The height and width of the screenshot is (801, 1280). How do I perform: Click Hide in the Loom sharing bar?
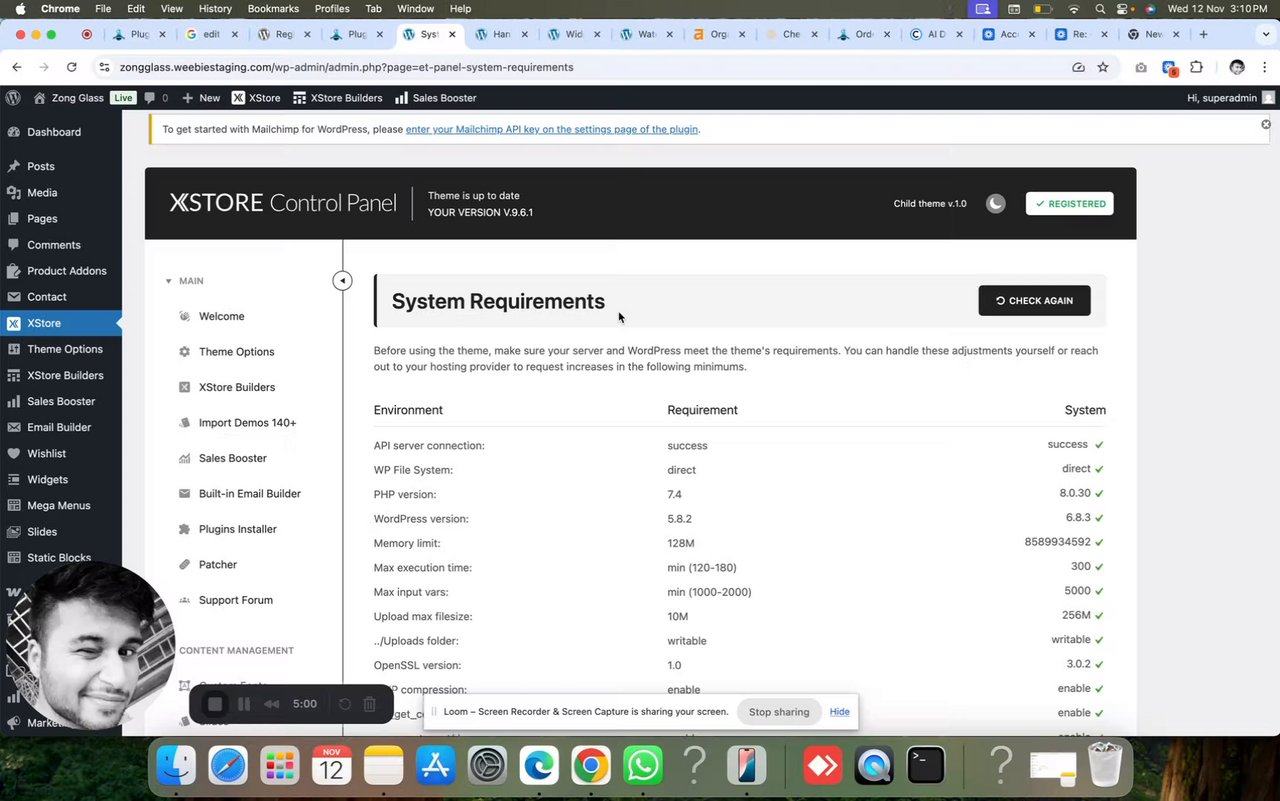point(839,712)
